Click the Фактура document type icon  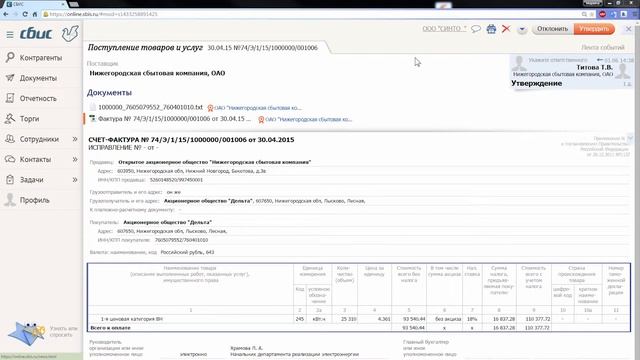tap(93, 119)
